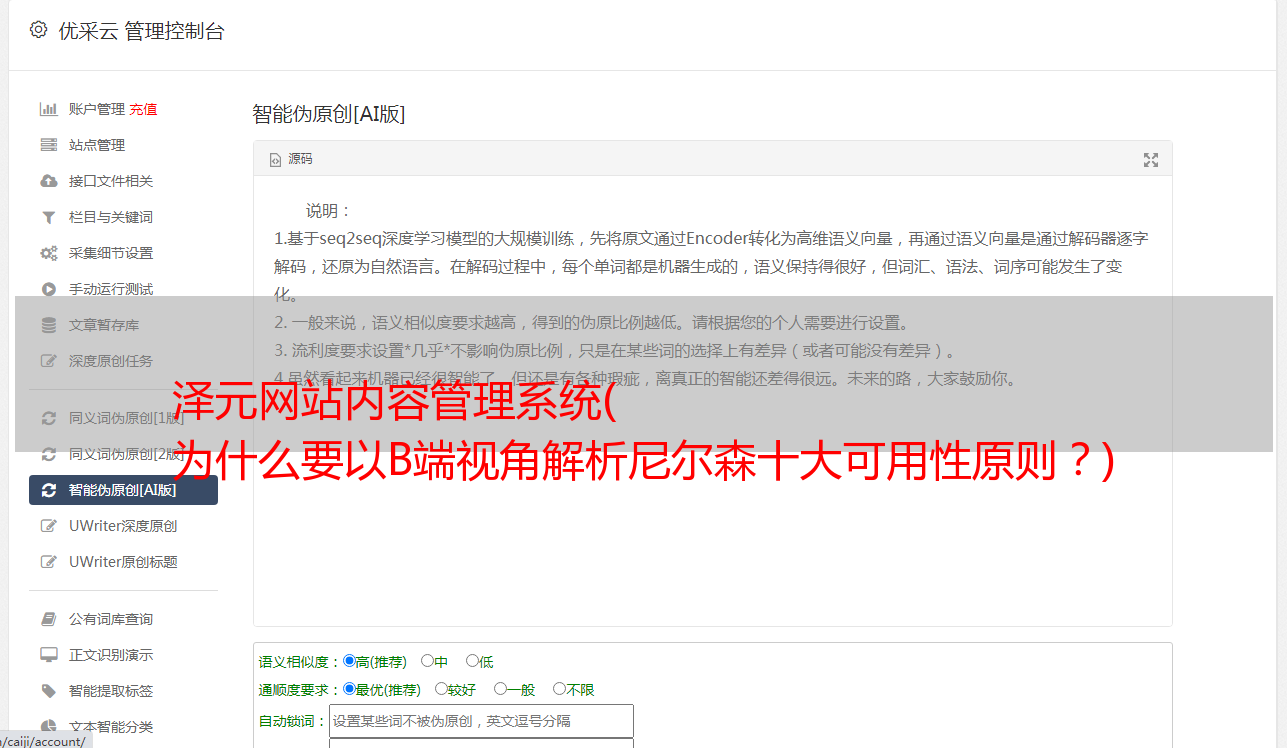This screenshot has width=1287, height=748.
Task: Click the fullscreen expand icon in editor toolbar
Action: (x=1151, y=159)
